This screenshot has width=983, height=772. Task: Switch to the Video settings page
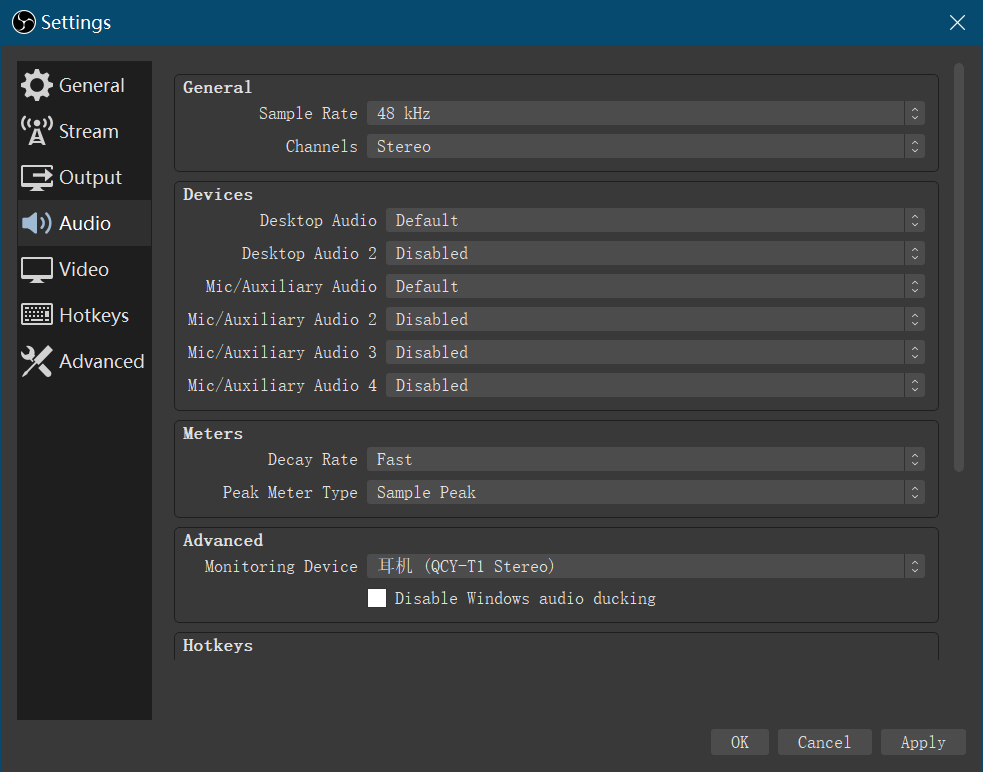pyautogui.click(x=84, y=269)
